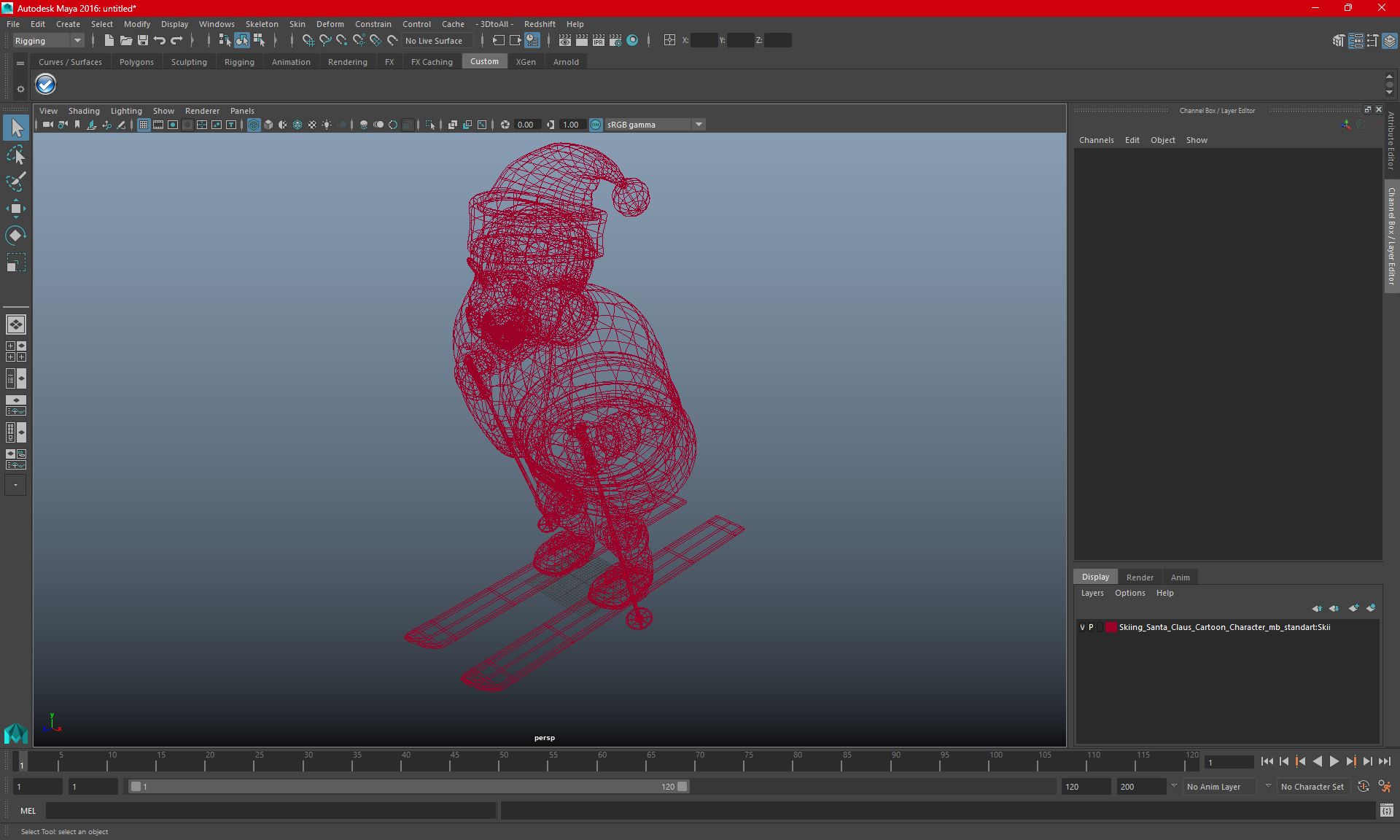The height and width of the screenshot is (840, 1400).
Task: Switch to the Arnold shelf tab
Action: [x=566, y=62]
